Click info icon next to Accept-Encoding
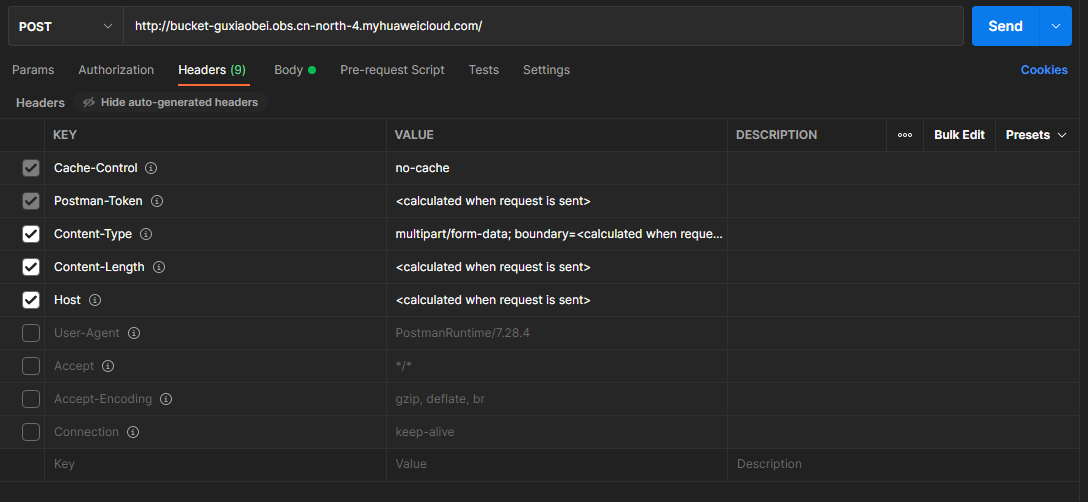This screenshot has width=1088, height=502. (166, 399)
